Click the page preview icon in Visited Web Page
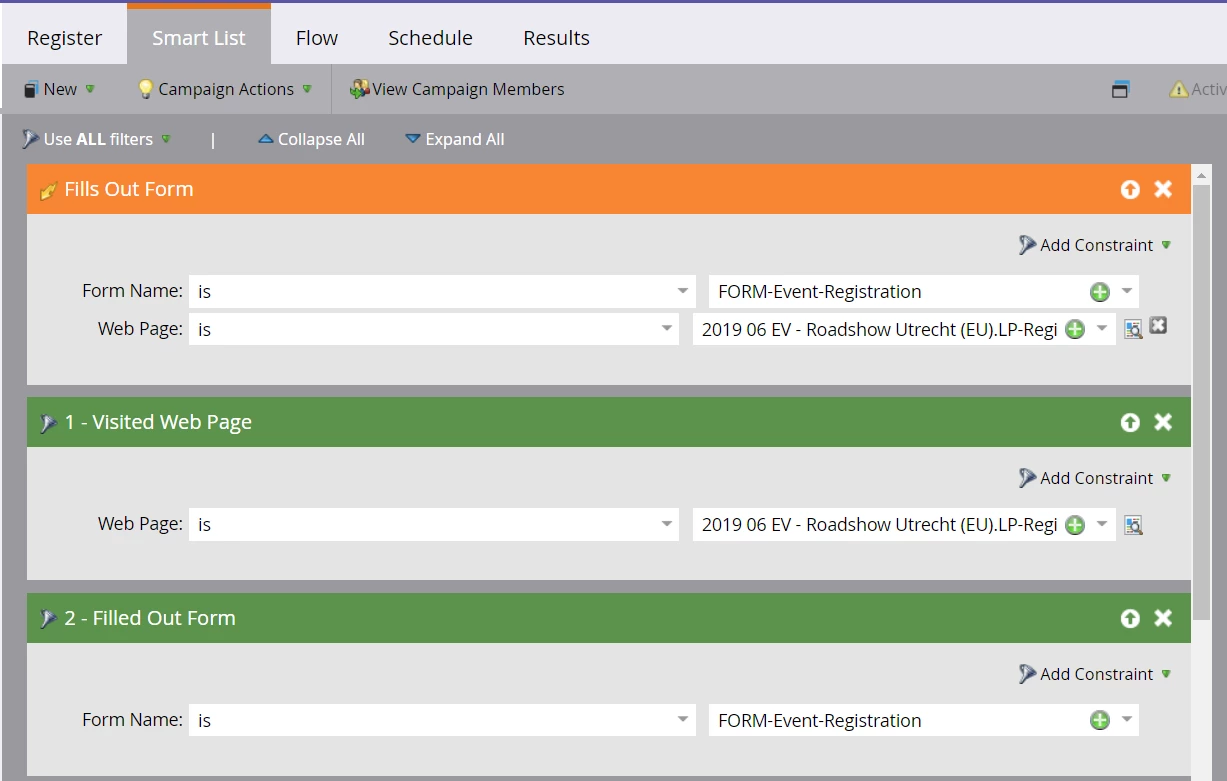Image resolution: width=1227 pixels, height=781 pixels. coord(1133,524)
